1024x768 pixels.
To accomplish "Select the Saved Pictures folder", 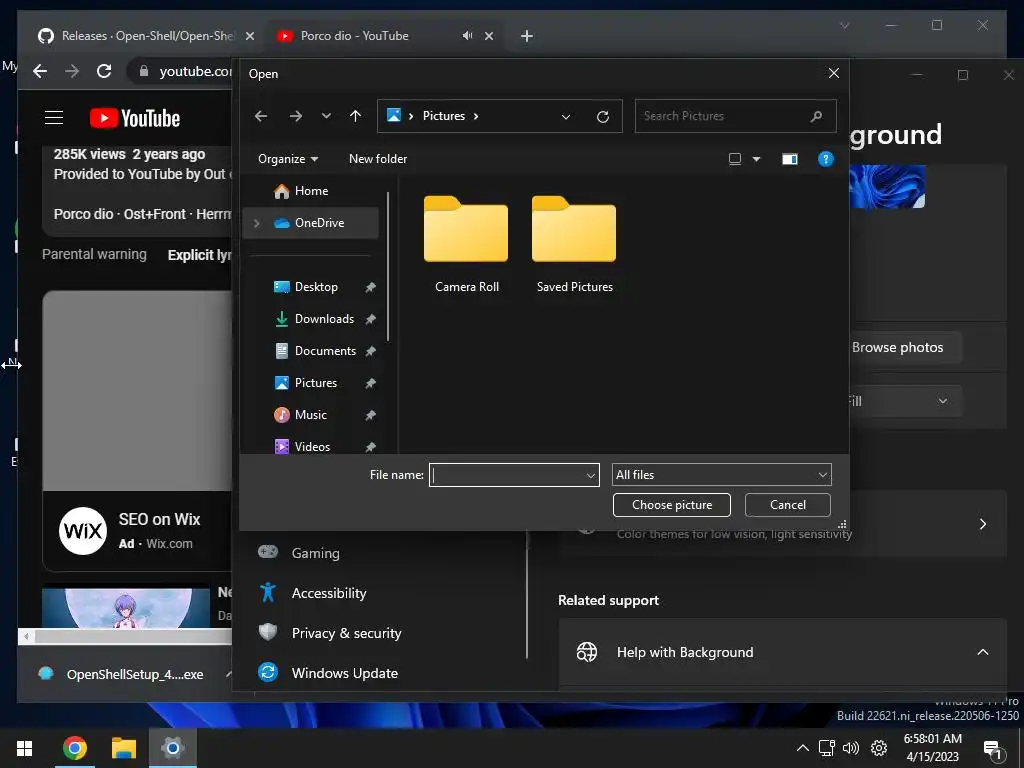I will pyautogui.click(x=574, y=244).
